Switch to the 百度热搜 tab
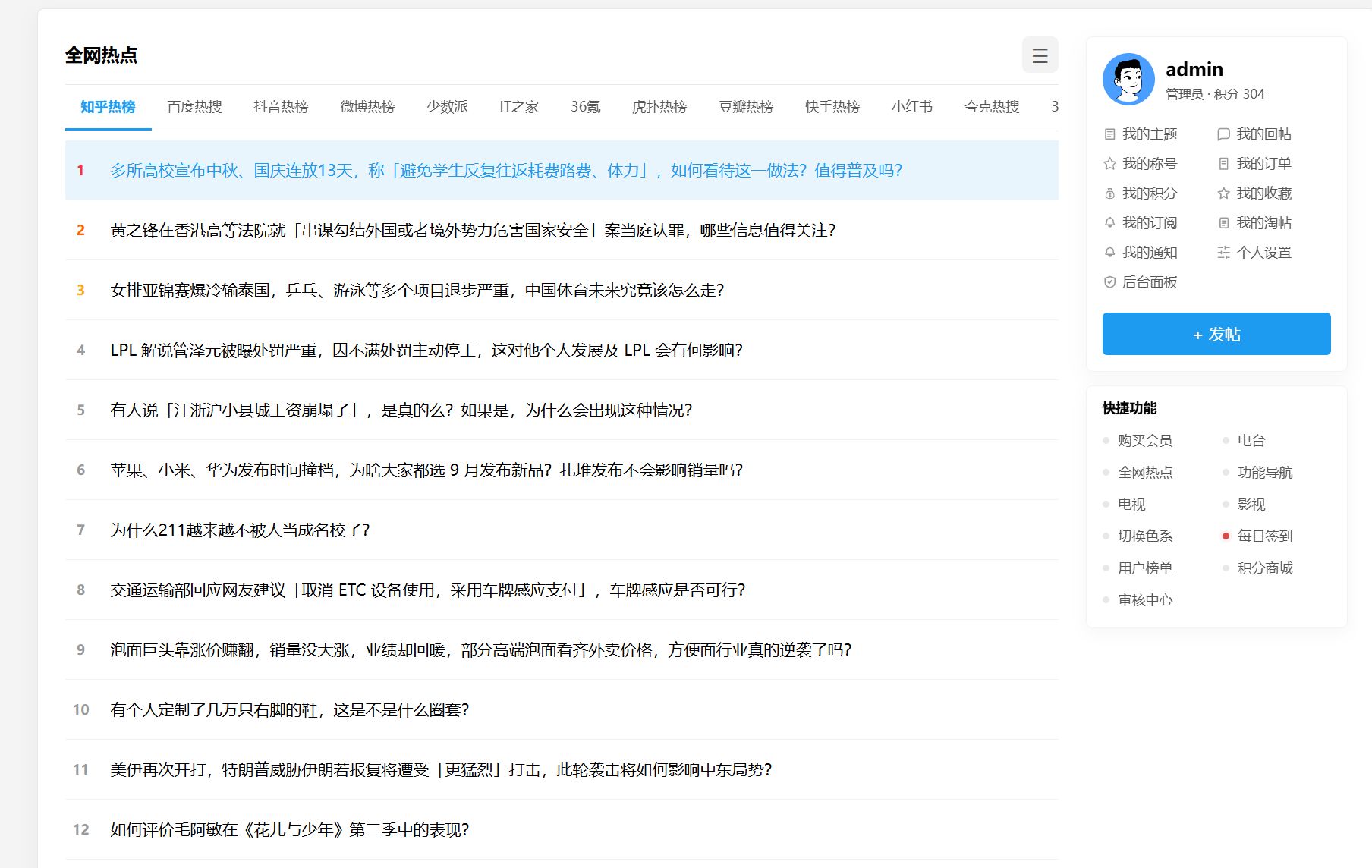The width and height of the screenshot is (1372, 868). tap(194, 107)
